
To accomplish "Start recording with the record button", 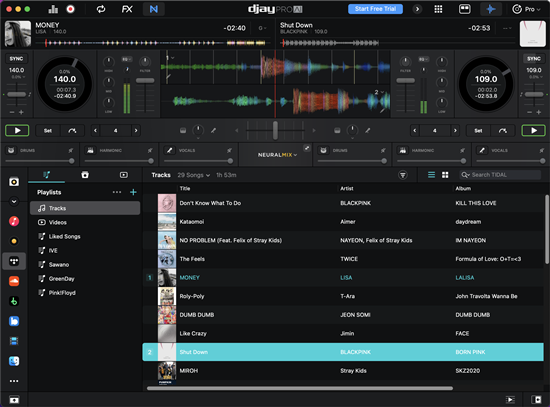I will coord(71,9).
